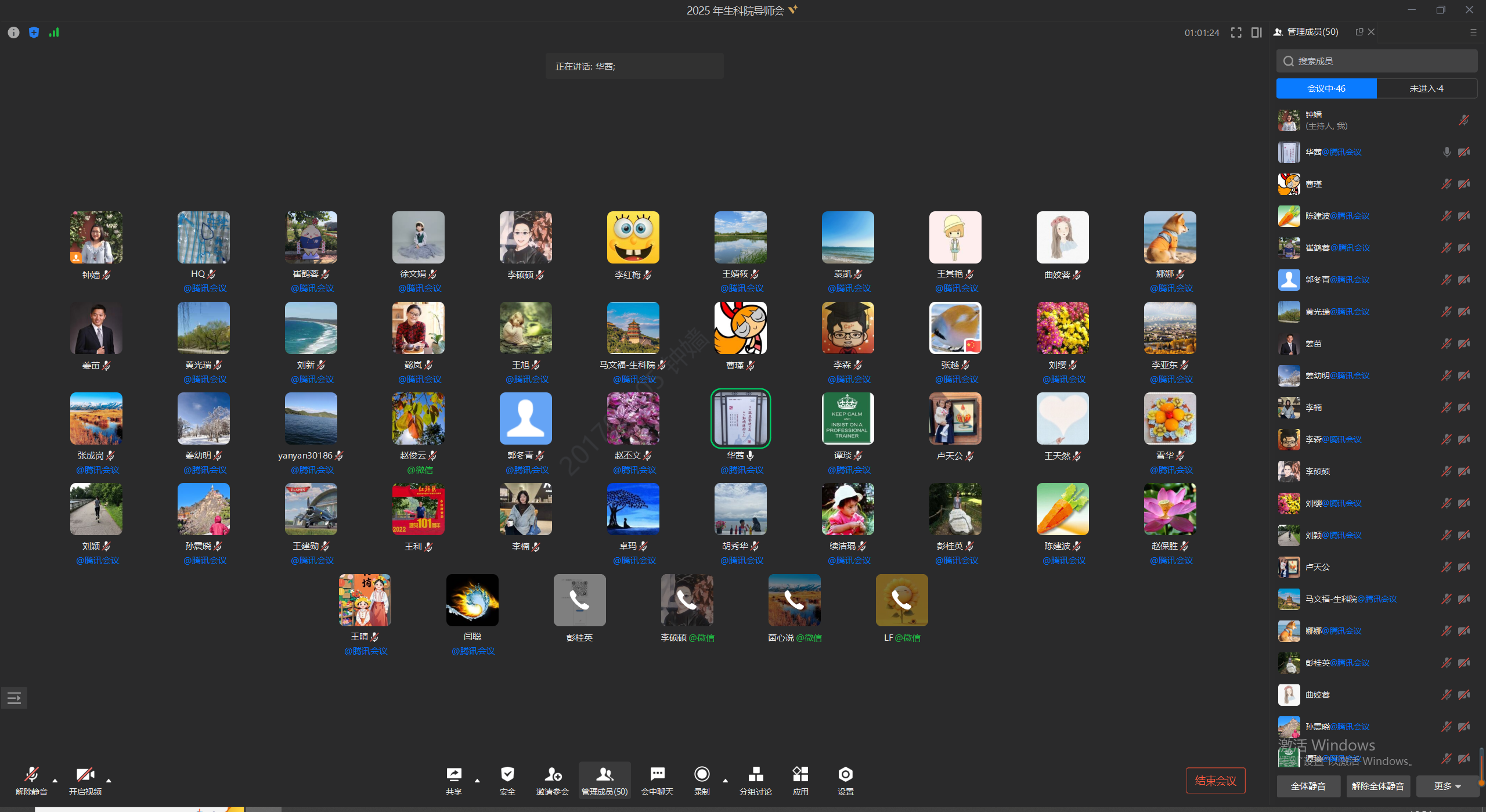
Task: Expand the share options arrow beside 共享
Action: 477,781
